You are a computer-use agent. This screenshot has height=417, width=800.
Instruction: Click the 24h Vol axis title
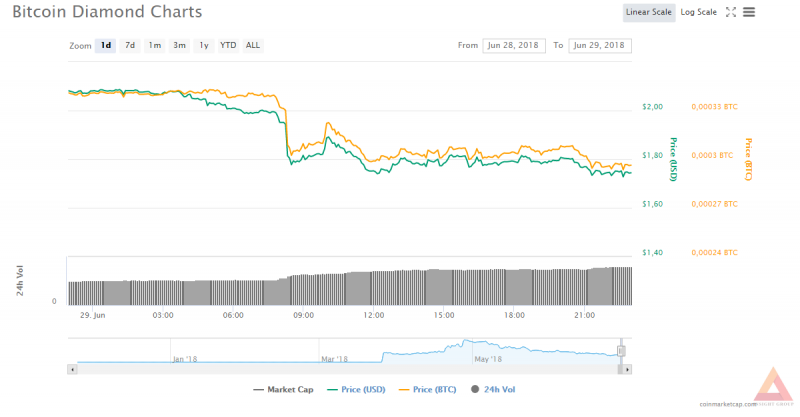click(20, 280)
